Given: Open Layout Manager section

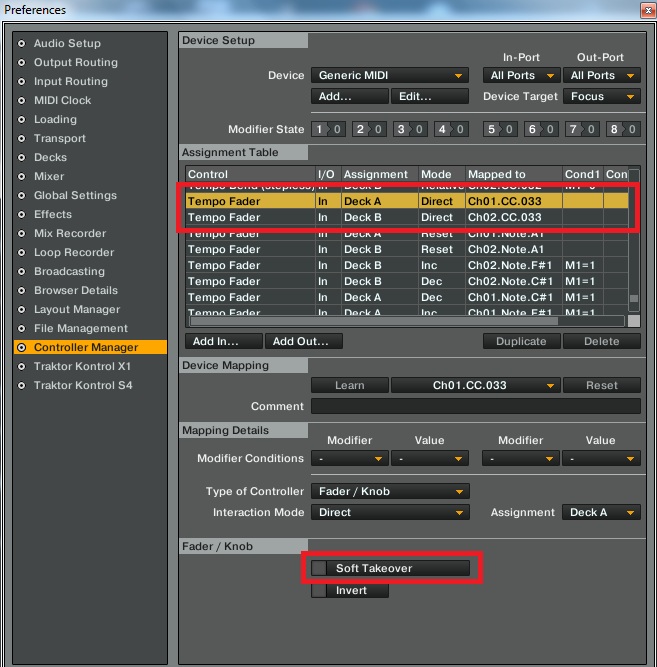Looking at the screenshot, I should coord(77,309).
